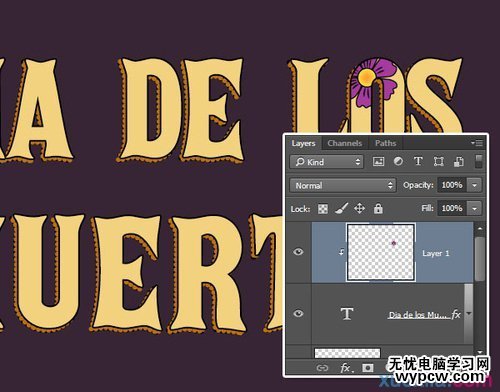Filter layers by adjustment layer icon
Image resolution: width=500 pixels, height=392 pixels.
(398, 162)
